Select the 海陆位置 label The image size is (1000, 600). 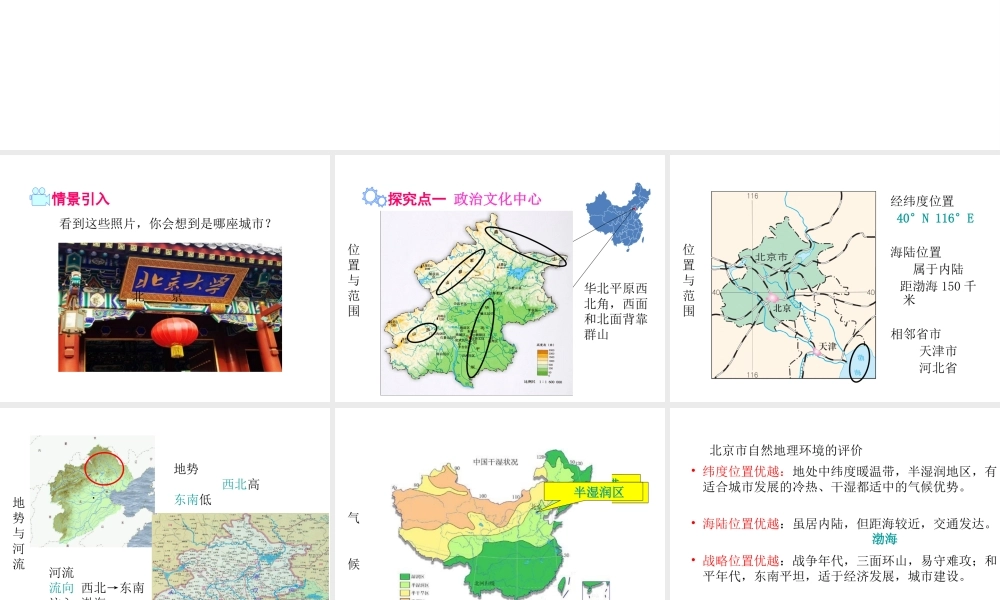point(916,252)
